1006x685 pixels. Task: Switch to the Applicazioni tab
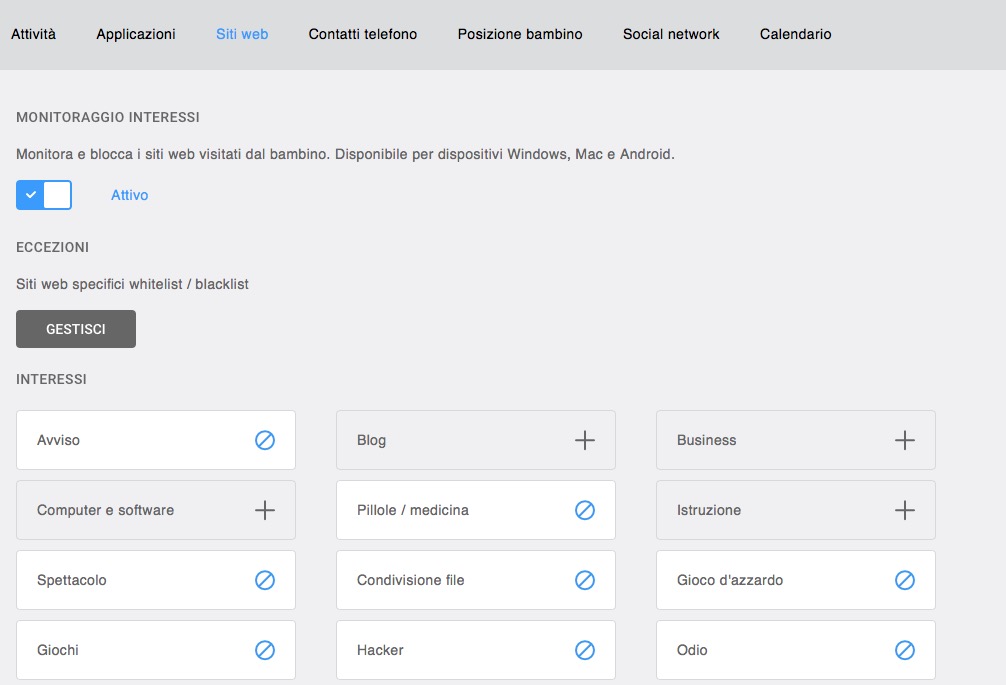pos(135,33)
